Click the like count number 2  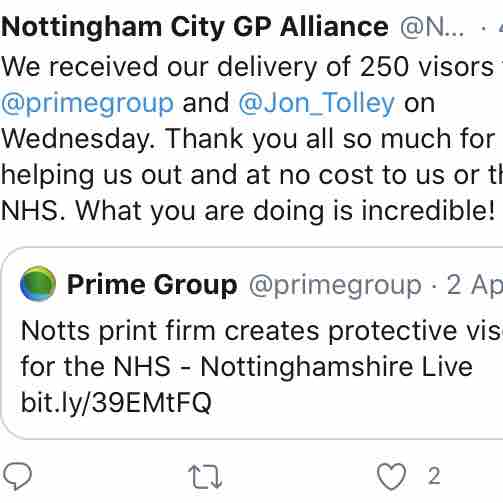(x=434, y=476)
